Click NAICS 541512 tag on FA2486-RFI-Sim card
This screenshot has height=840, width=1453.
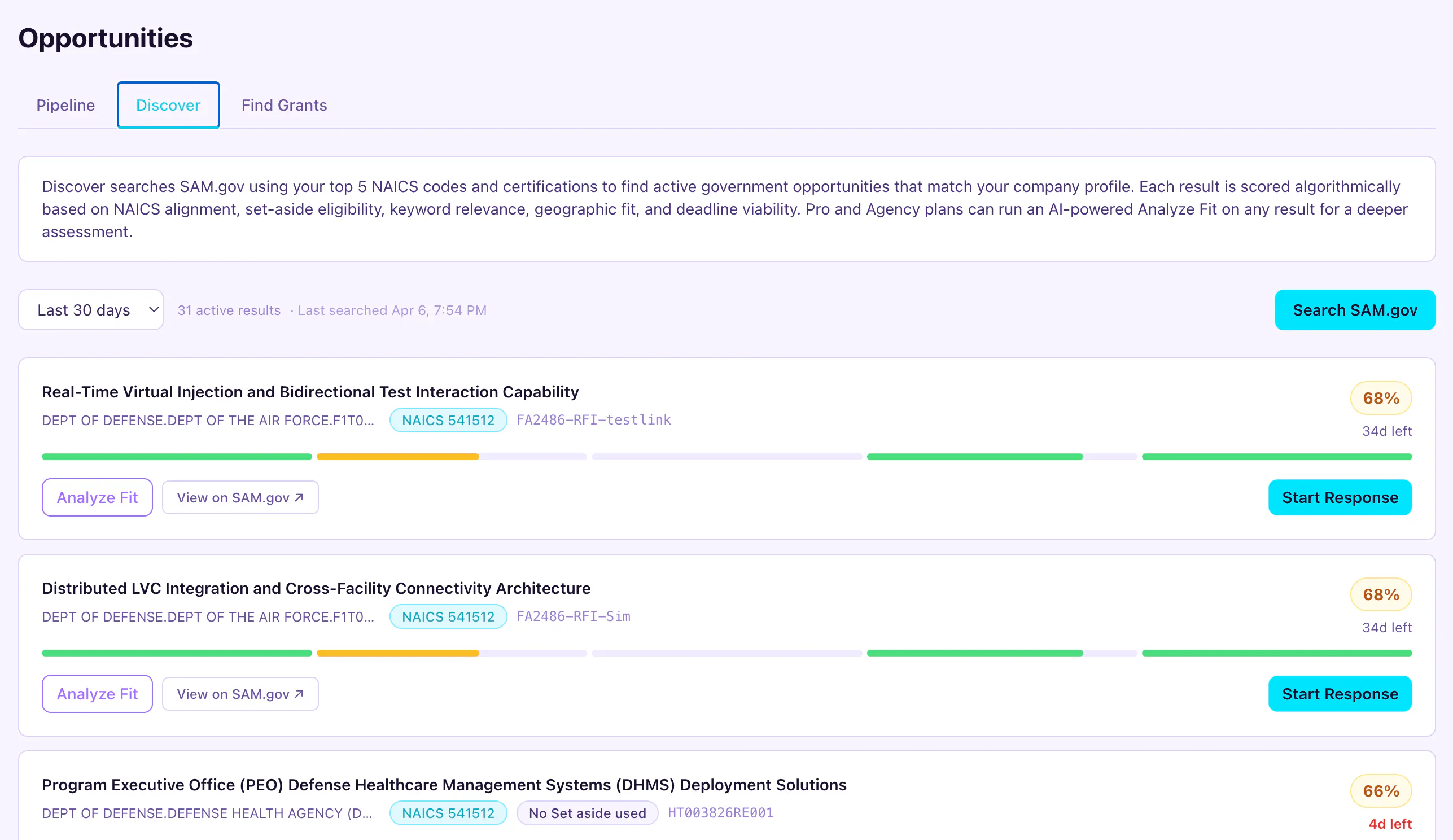pos(448,616)
